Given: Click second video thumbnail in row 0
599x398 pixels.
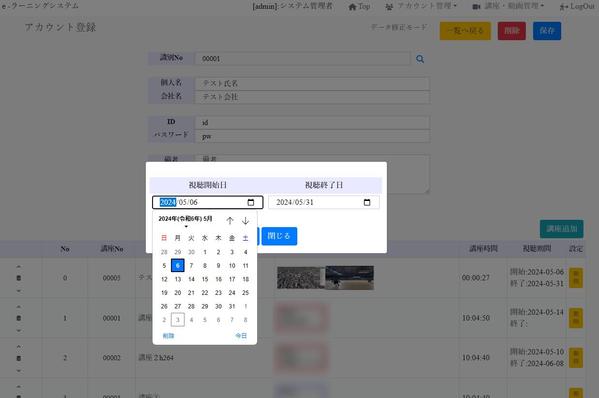Looking at the screenshot, I should coord(350,278).
